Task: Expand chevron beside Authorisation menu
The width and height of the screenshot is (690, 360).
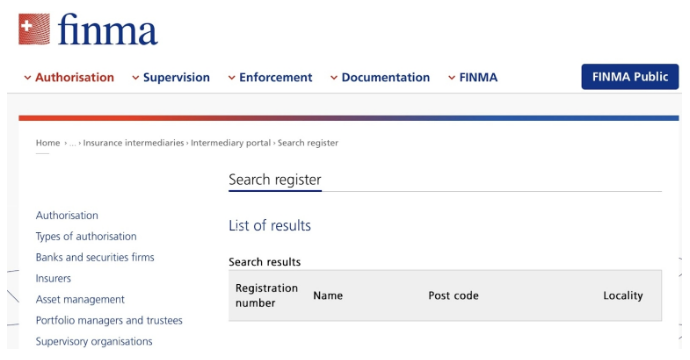Action: pos(27,78)
